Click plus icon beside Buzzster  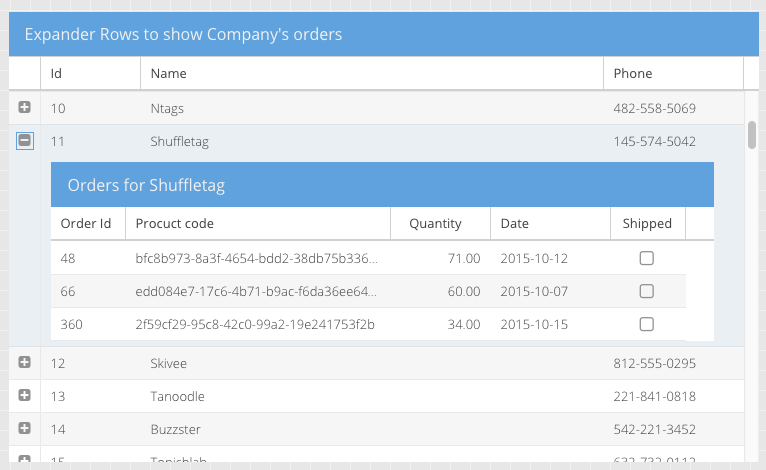pos(25,429)
